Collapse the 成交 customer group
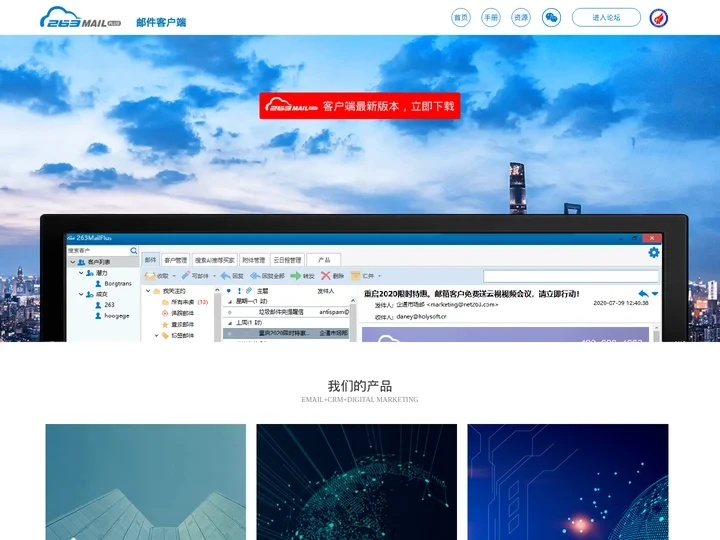Viewport: 720px width, 540px height. 81,294
